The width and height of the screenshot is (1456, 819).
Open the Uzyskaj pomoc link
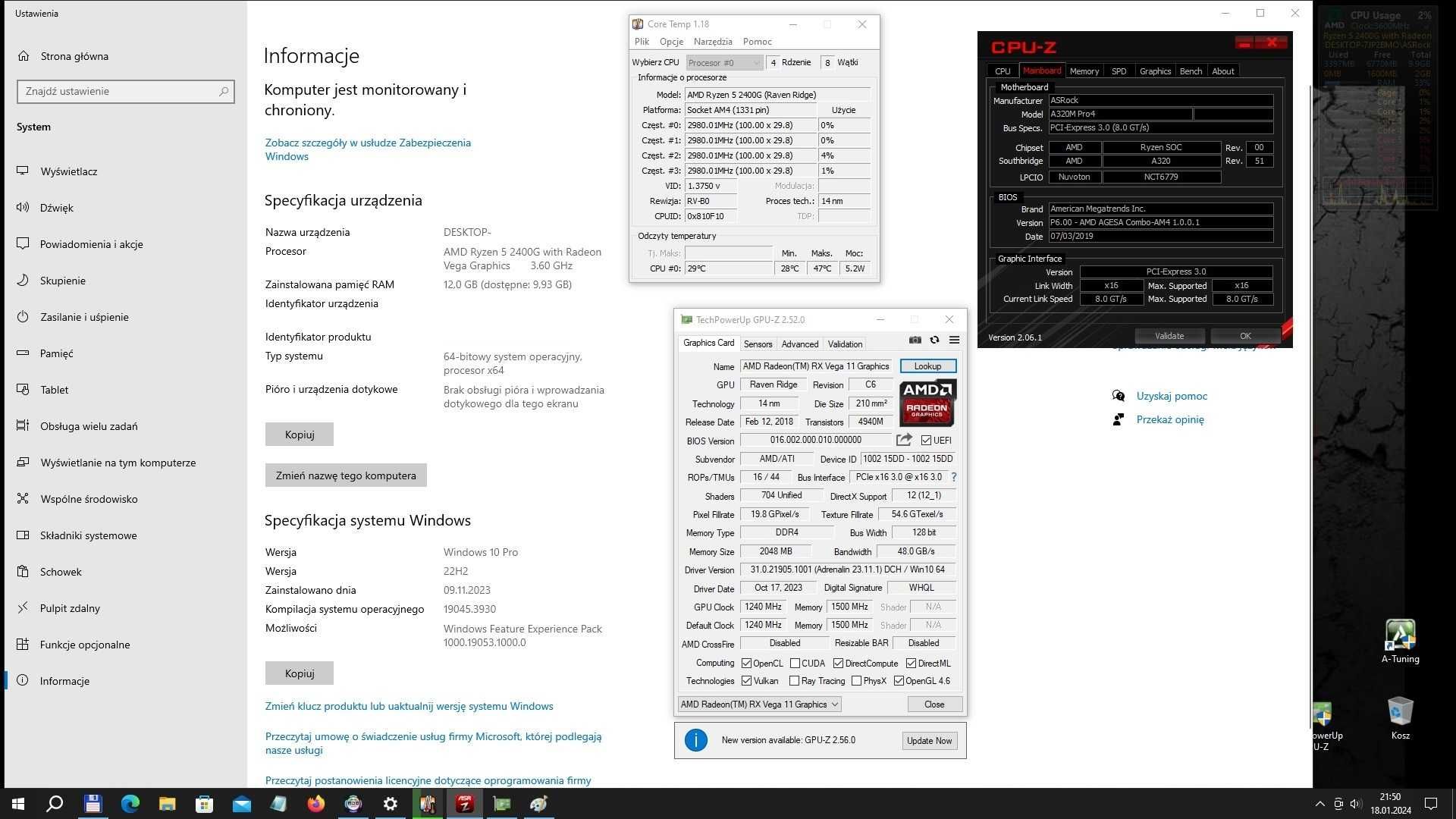pos(1171,396)
